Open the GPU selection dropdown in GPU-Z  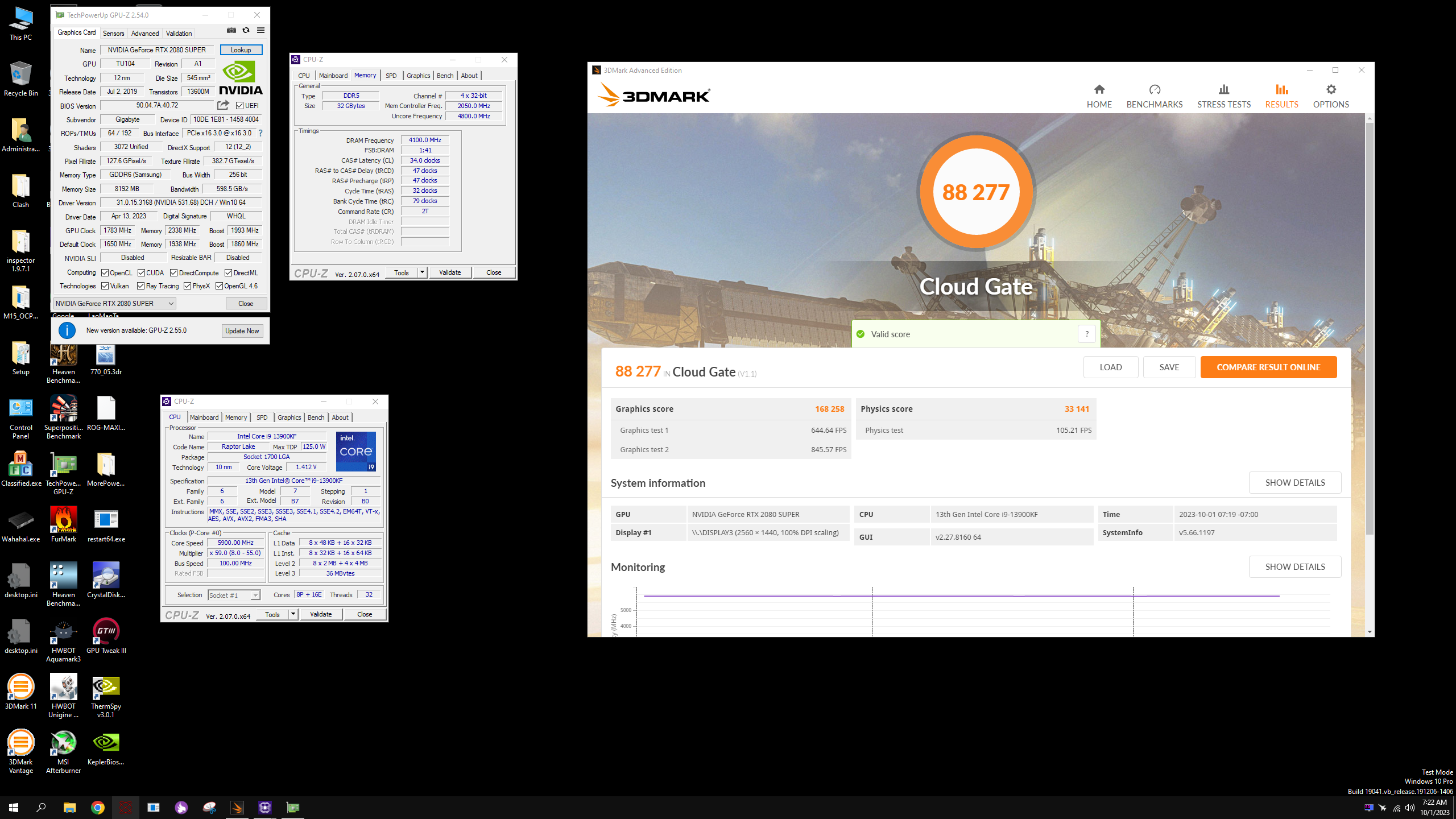click(115, 304)
